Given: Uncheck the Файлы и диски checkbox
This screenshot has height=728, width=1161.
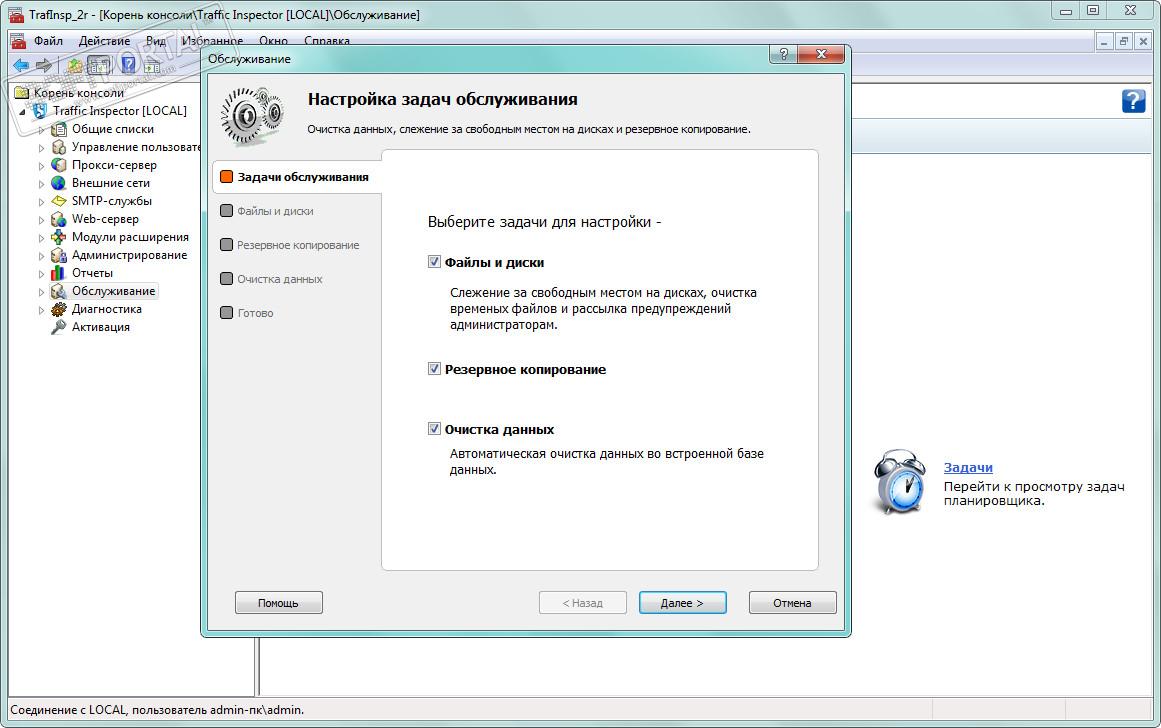Looking at the screenshot, I should coord(434,261).
